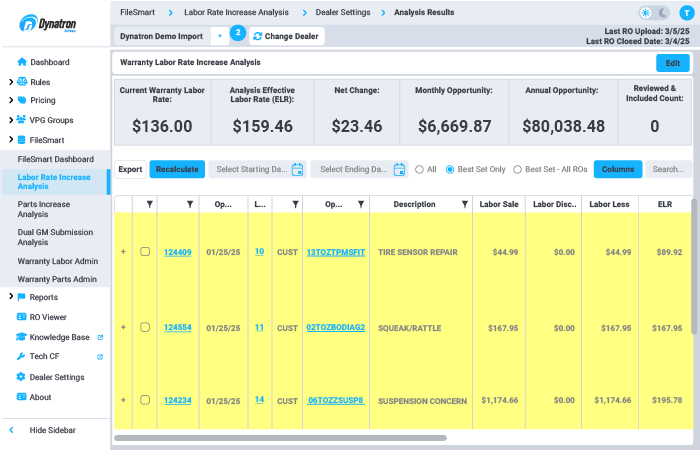Click Select Ending Date field
Screen dimensions: 700x450
(x=359, y=169)
